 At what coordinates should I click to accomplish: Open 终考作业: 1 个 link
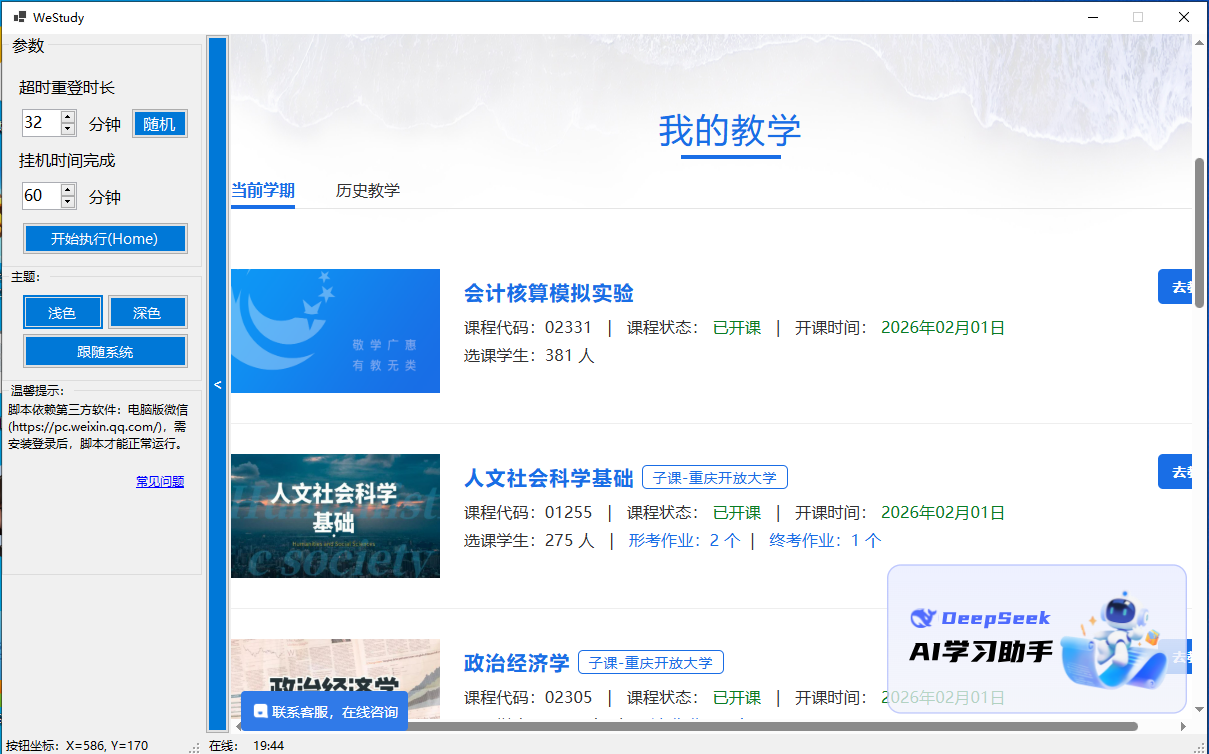(825, 541)
